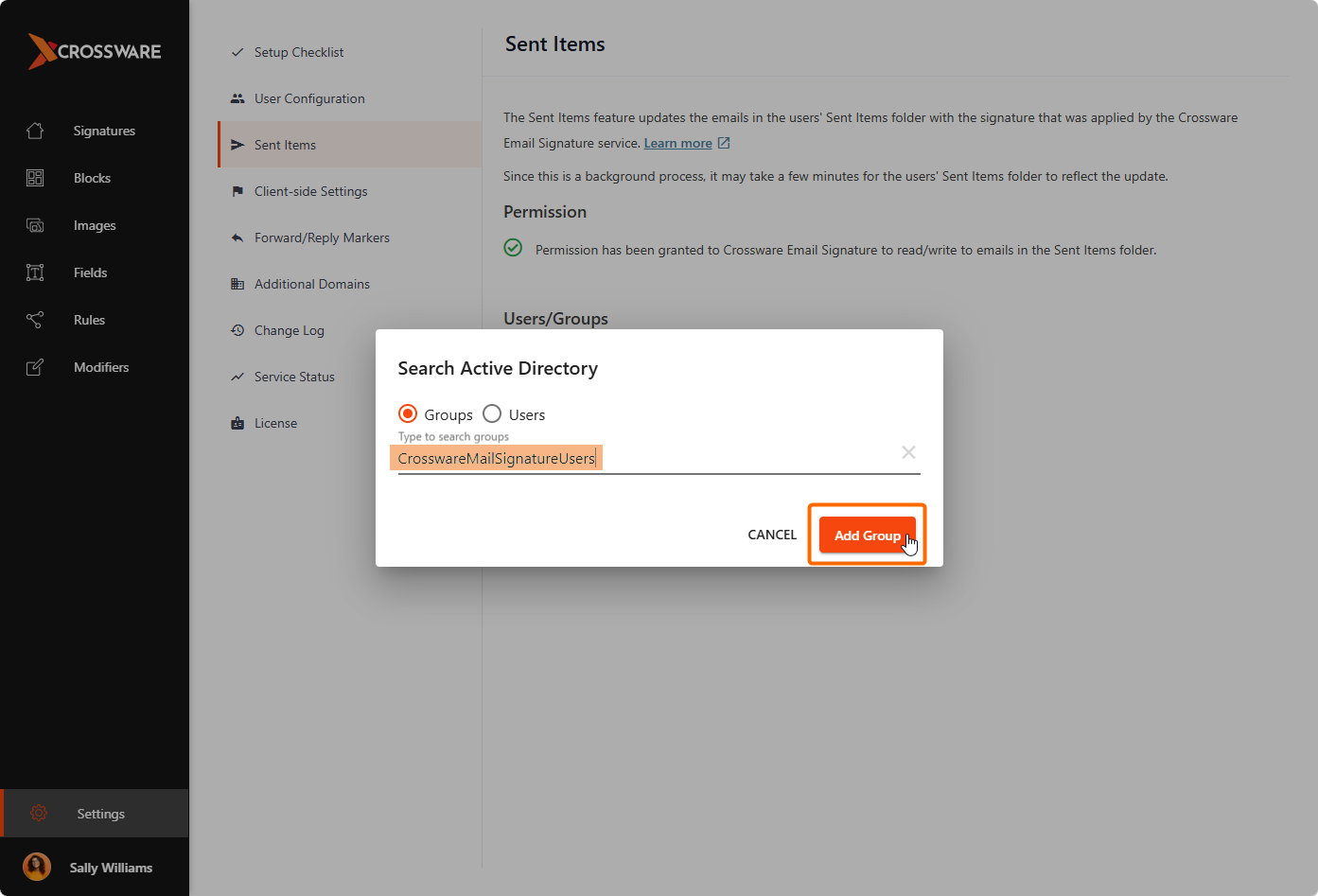Click the Change Log history icon
This screenshot has width=1318, height=896.
tap(237, 330)
